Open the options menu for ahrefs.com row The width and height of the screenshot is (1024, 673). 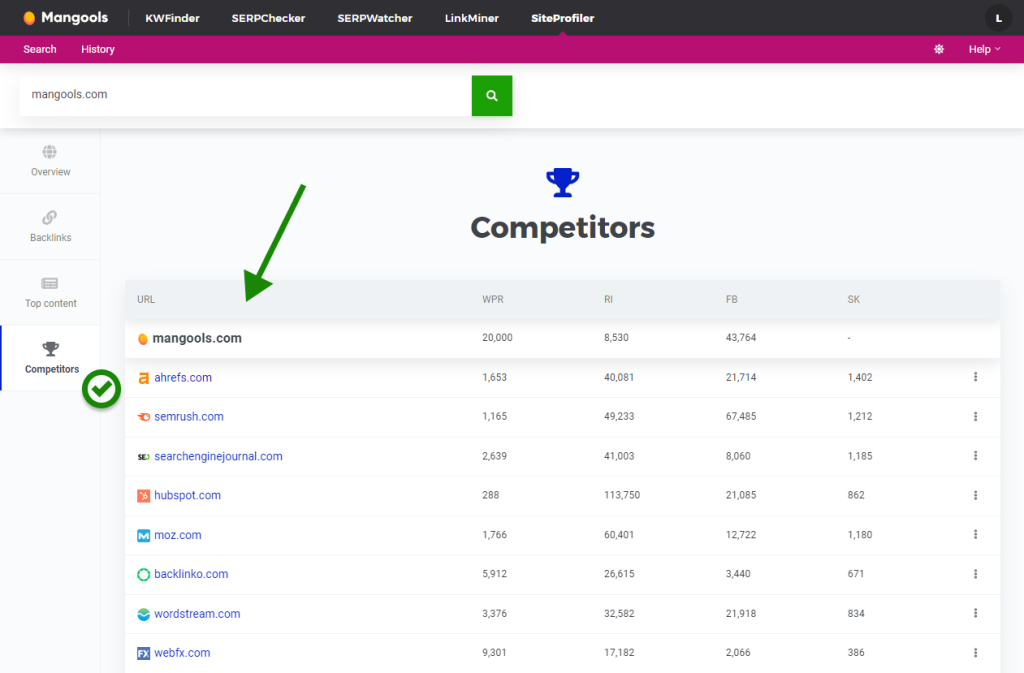point(975,377)
